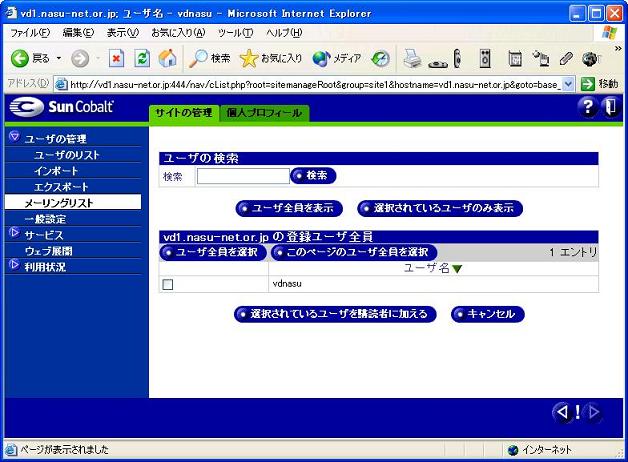Click このページのユーザ全員を選択 button
The width and height of the screenshot is (628, 462).
click(x=354, y=252)
